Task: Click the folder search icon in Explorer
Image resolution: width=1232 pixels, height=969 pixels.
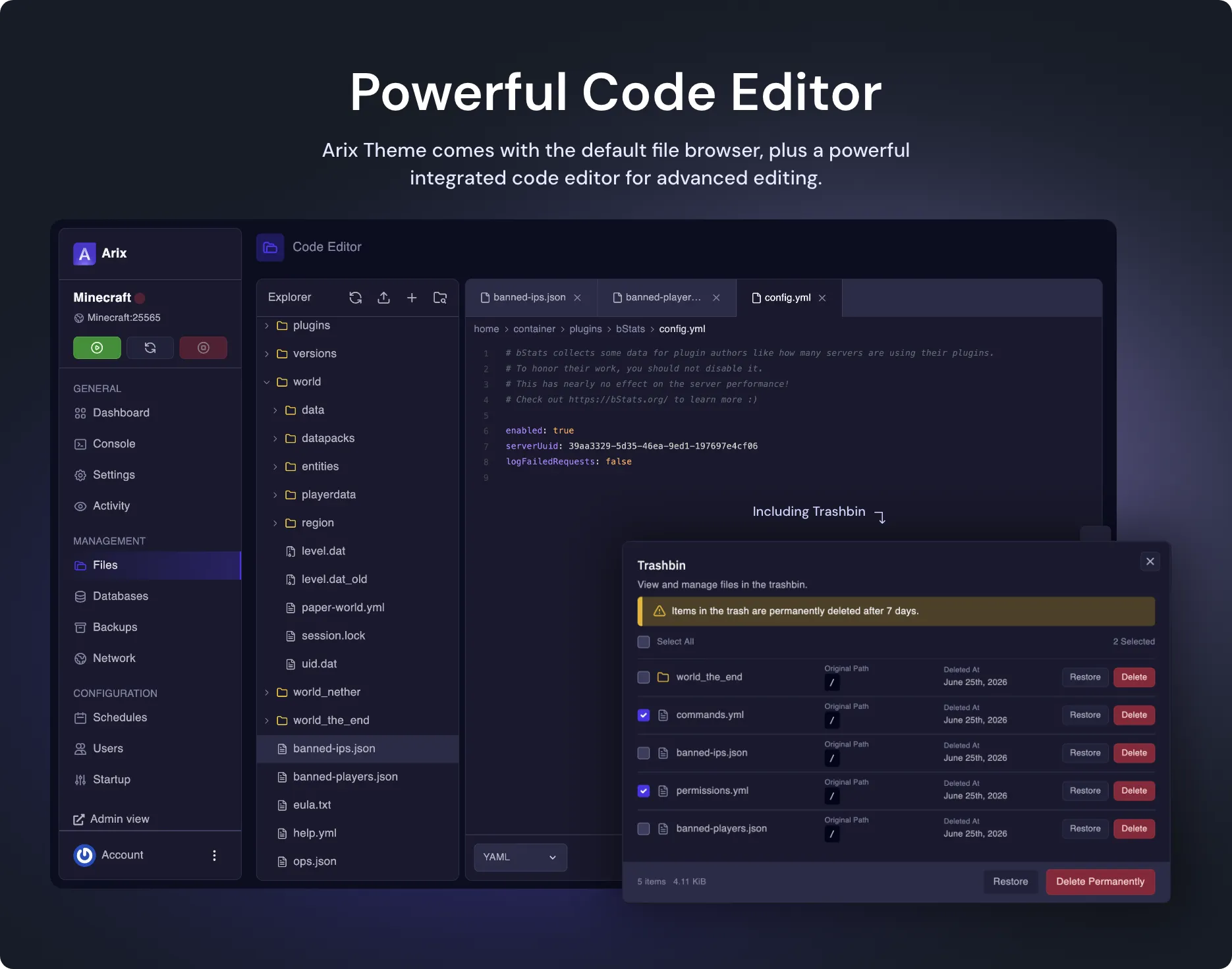Action: click(440, 298)
